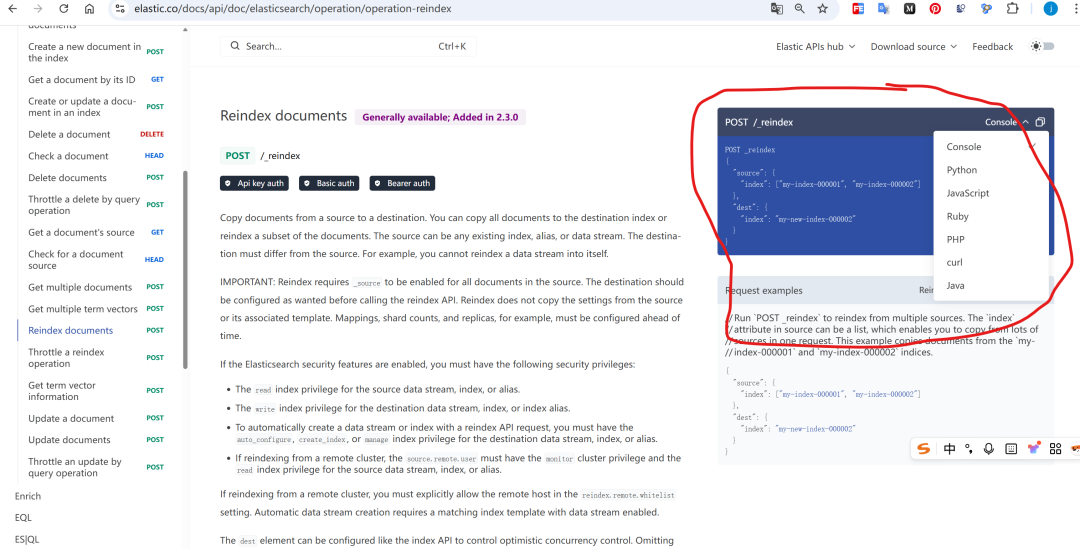Open Create a new document in the index

pos(84,52)
